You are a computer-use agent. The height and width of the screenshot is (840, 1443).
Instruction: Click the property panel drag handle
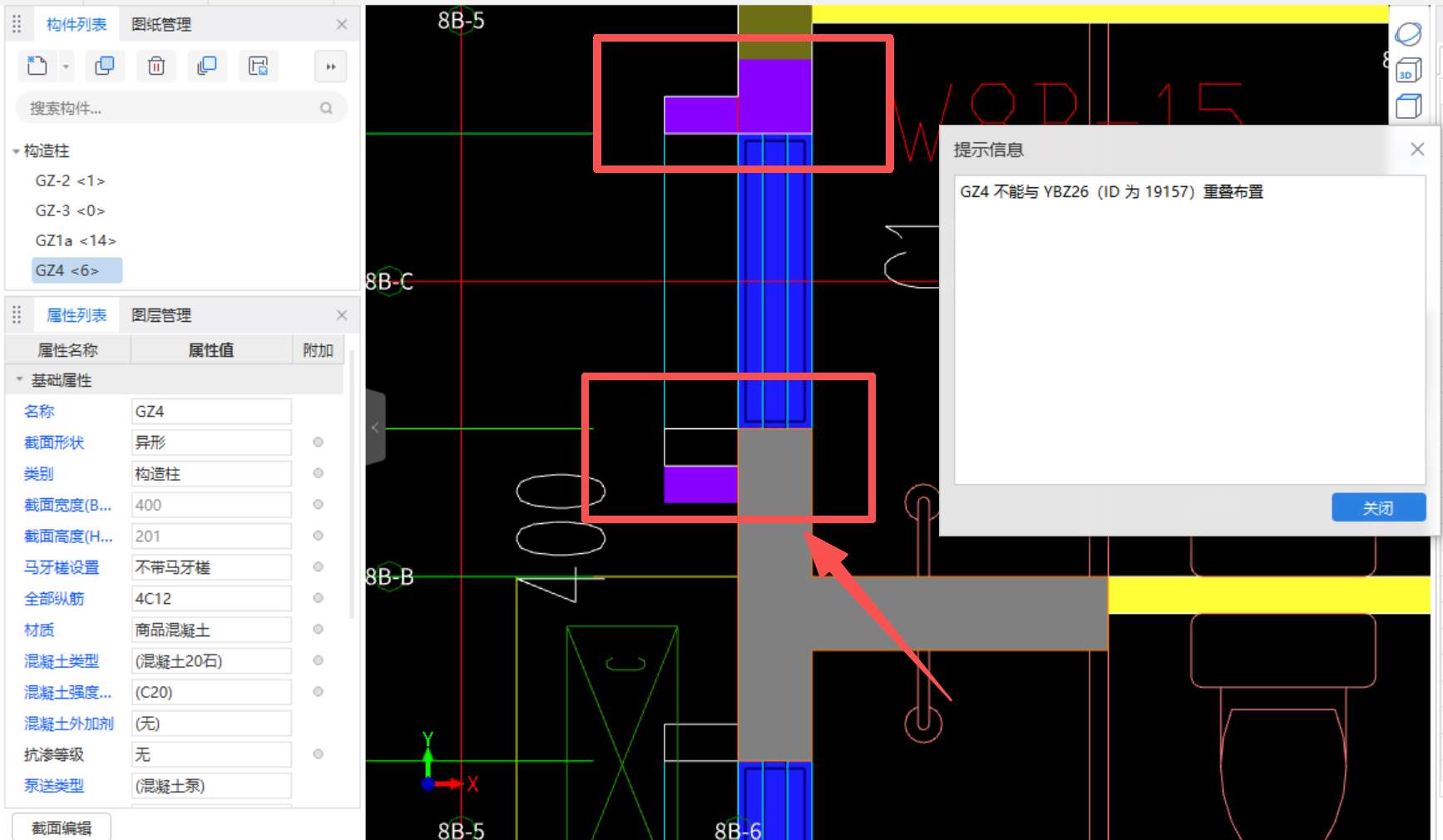pyautogui.click(x=17, y=315)
